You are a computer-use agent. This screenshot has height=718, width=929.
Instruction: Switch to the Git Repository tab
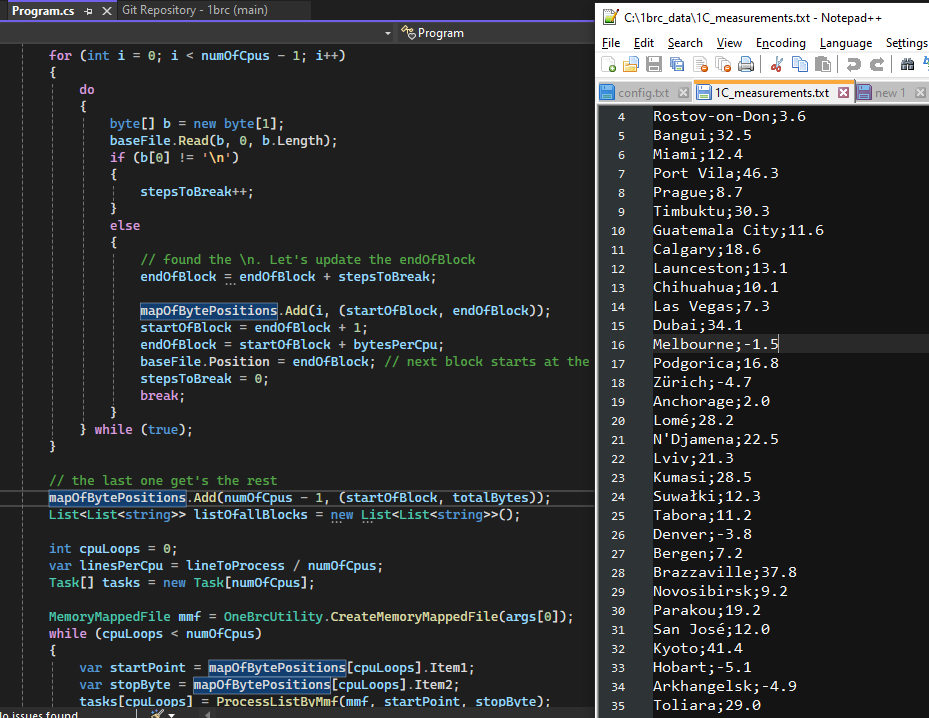point(194,10)
